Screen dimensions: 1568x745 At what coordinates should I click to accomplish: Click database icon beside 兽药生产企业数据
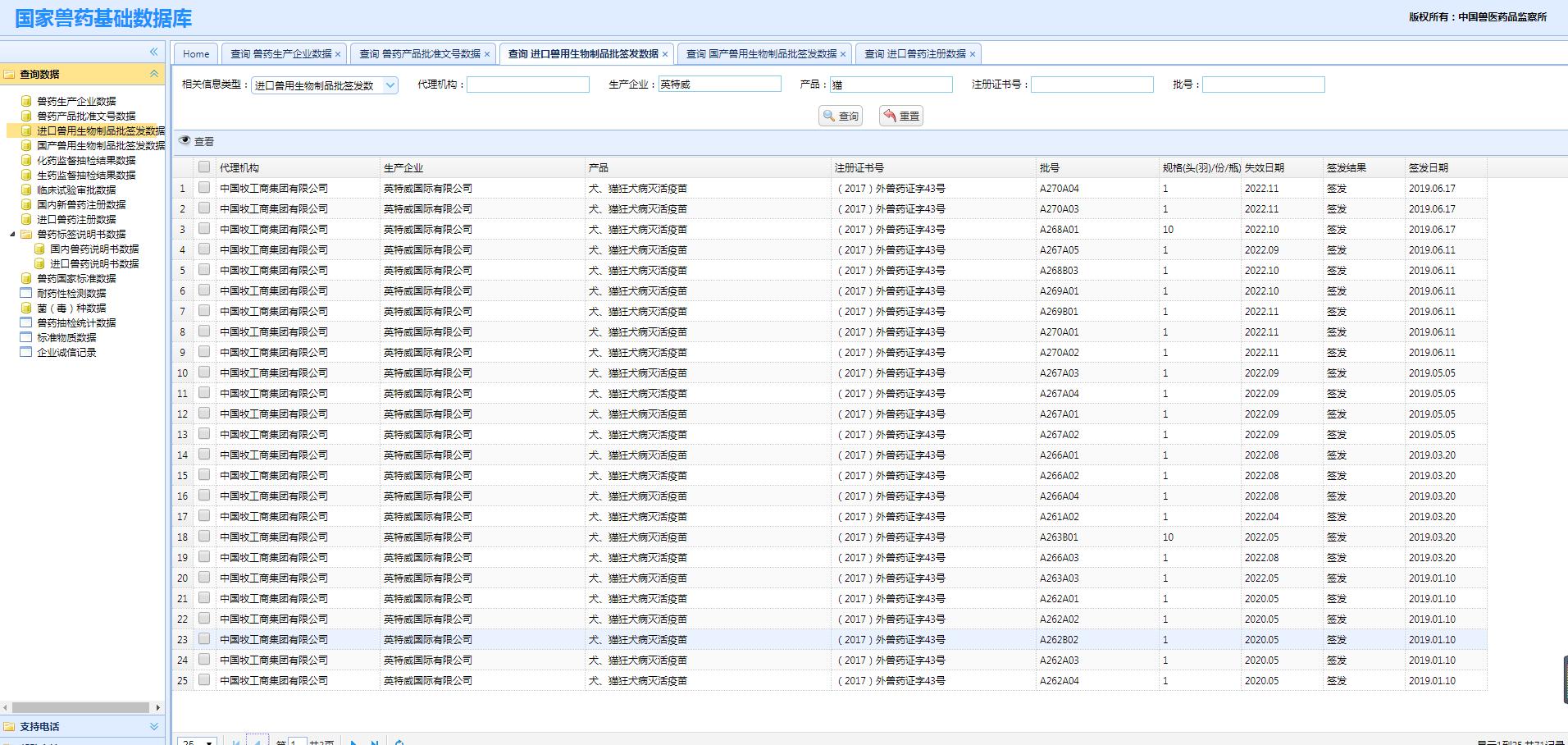26,101
